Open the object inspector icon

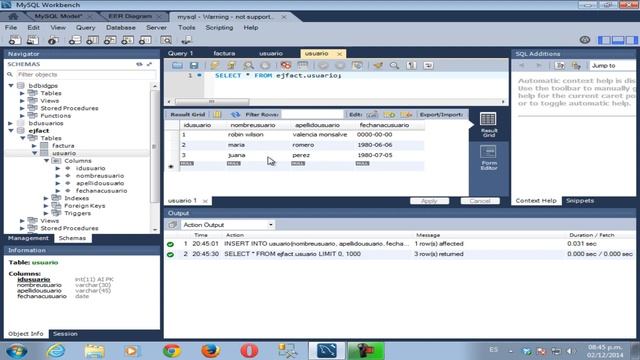53,40
